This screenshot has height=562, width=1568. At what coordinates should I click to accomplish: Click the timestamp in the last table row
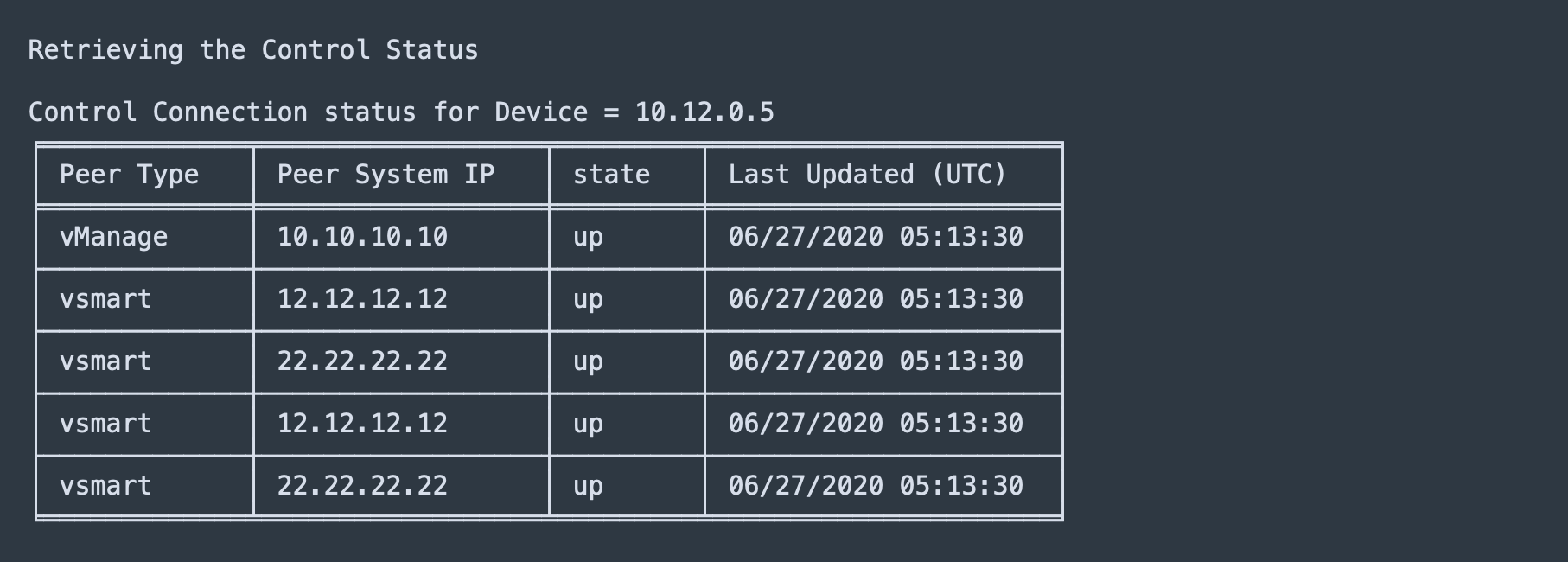[x=876, y=486]
